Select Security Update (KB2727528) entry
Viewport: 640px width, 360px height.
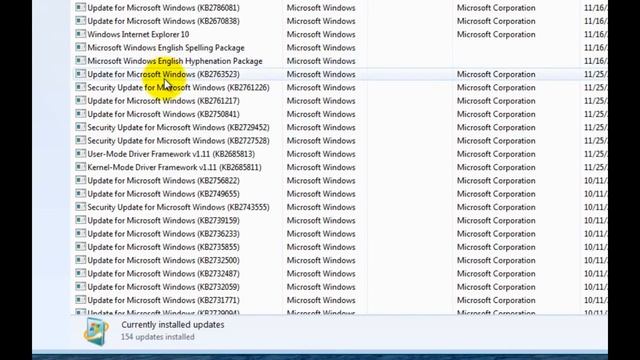[178, 141]
